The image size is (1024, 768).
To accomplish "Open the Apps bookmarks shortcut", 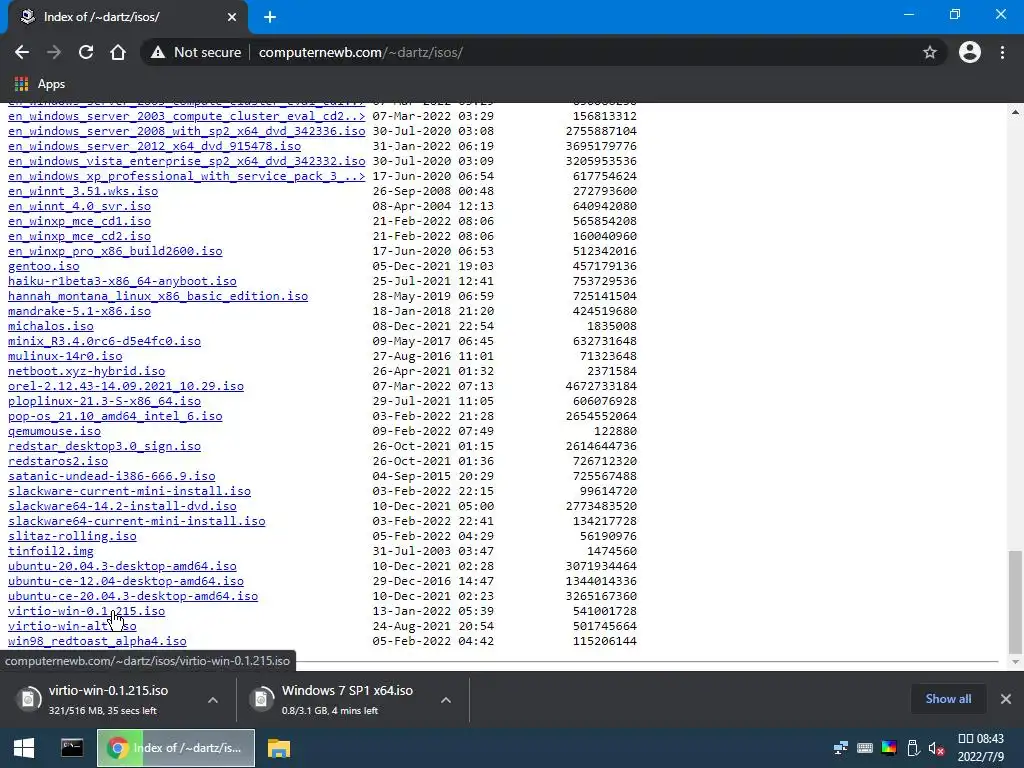I will [40, 84].
